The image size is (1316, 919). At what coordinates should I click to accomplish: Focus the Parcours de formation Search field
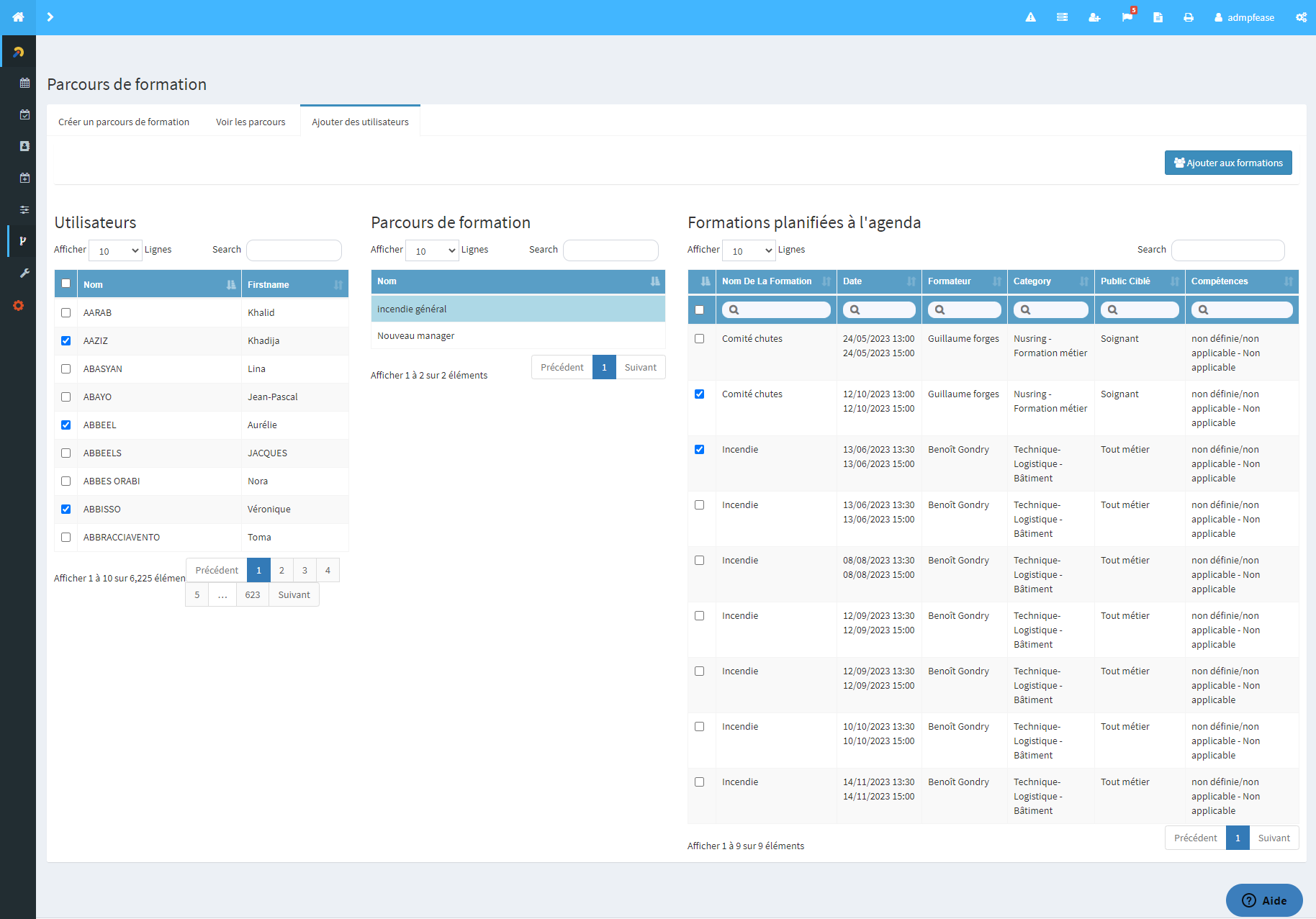tap(610, 250)
